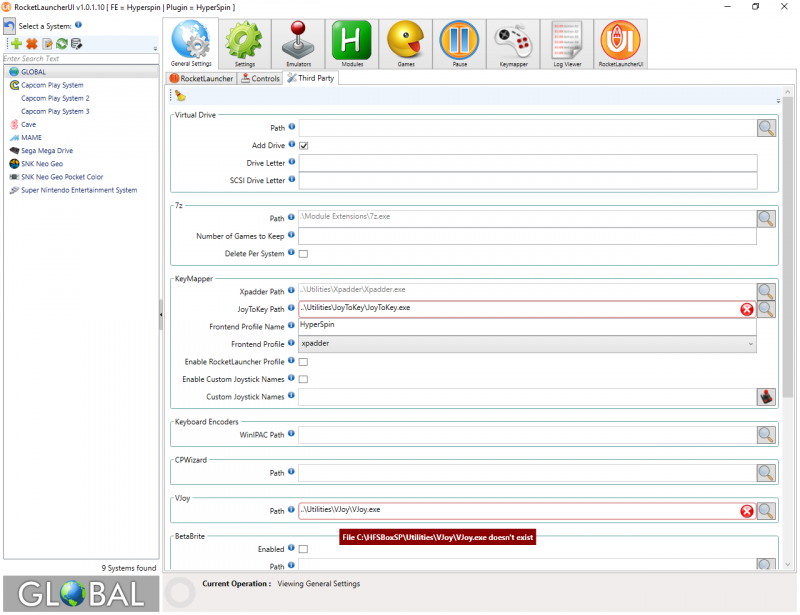Click joystick icon next to Custom Joystick Names
The width and height of the screenshot is (800, 615).
766,397
